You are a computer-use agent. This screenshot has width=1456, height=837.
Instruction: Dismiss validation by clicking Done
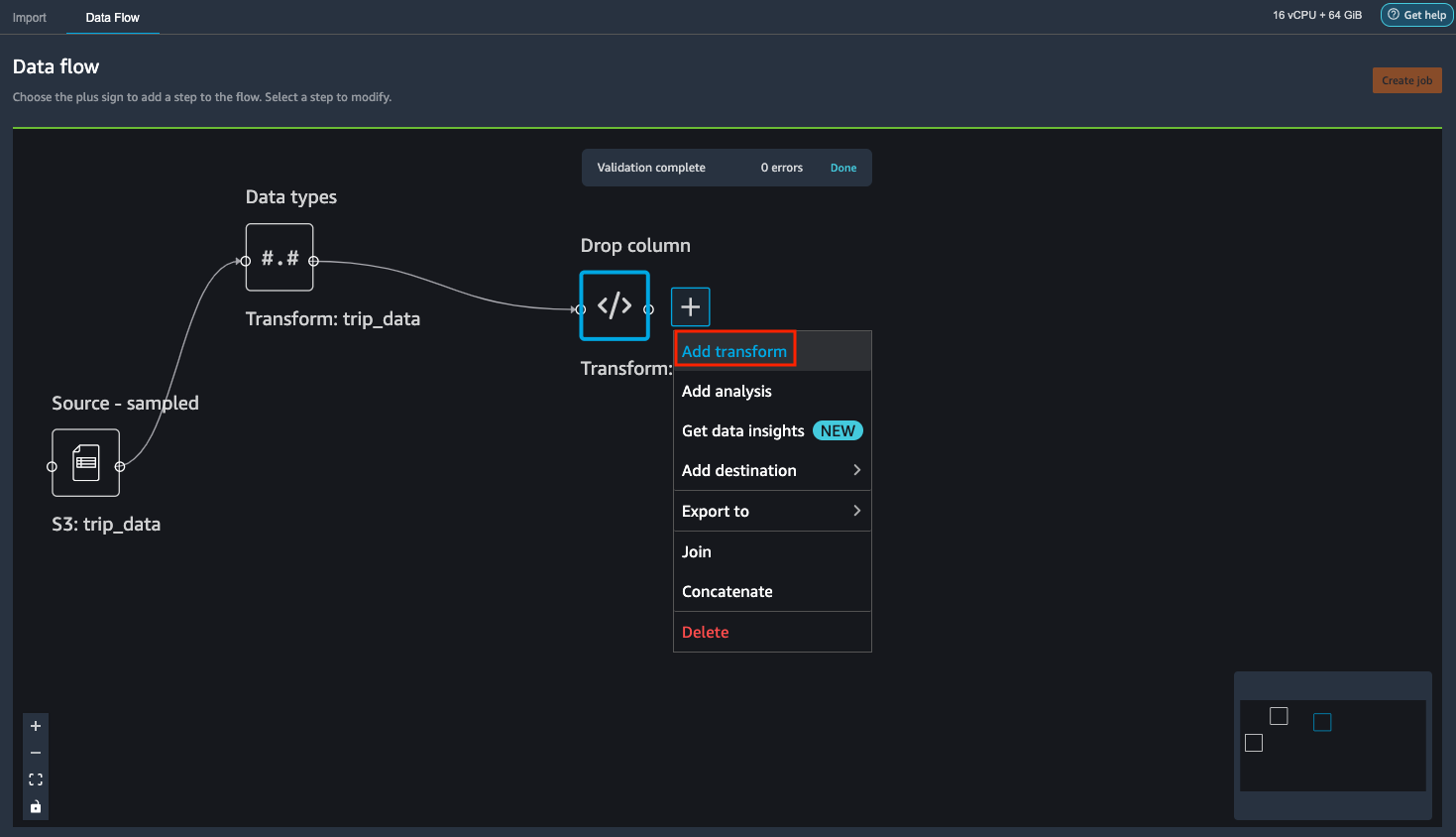[x=842, y=168]
